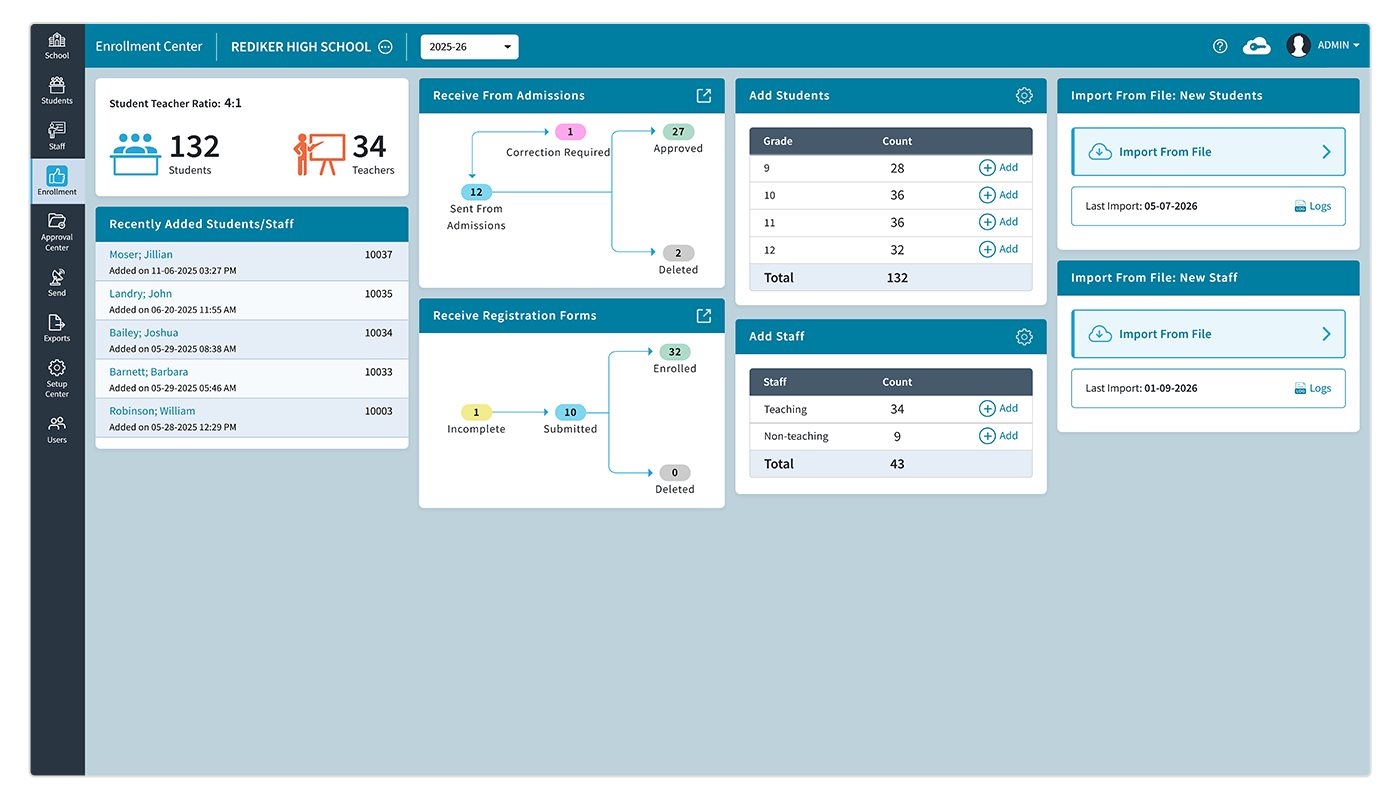The height and width of the screenshot is (800, 1400).
Task: Click the Approved count badge 27
Action: click(x=678, y=132)
